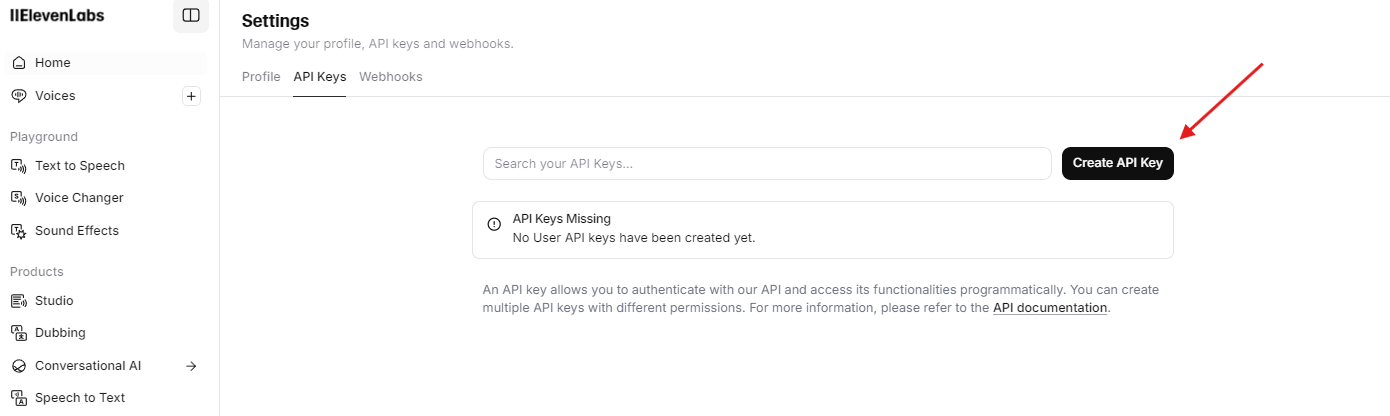Switch to the Profile tab

click(x=261, y=76)
